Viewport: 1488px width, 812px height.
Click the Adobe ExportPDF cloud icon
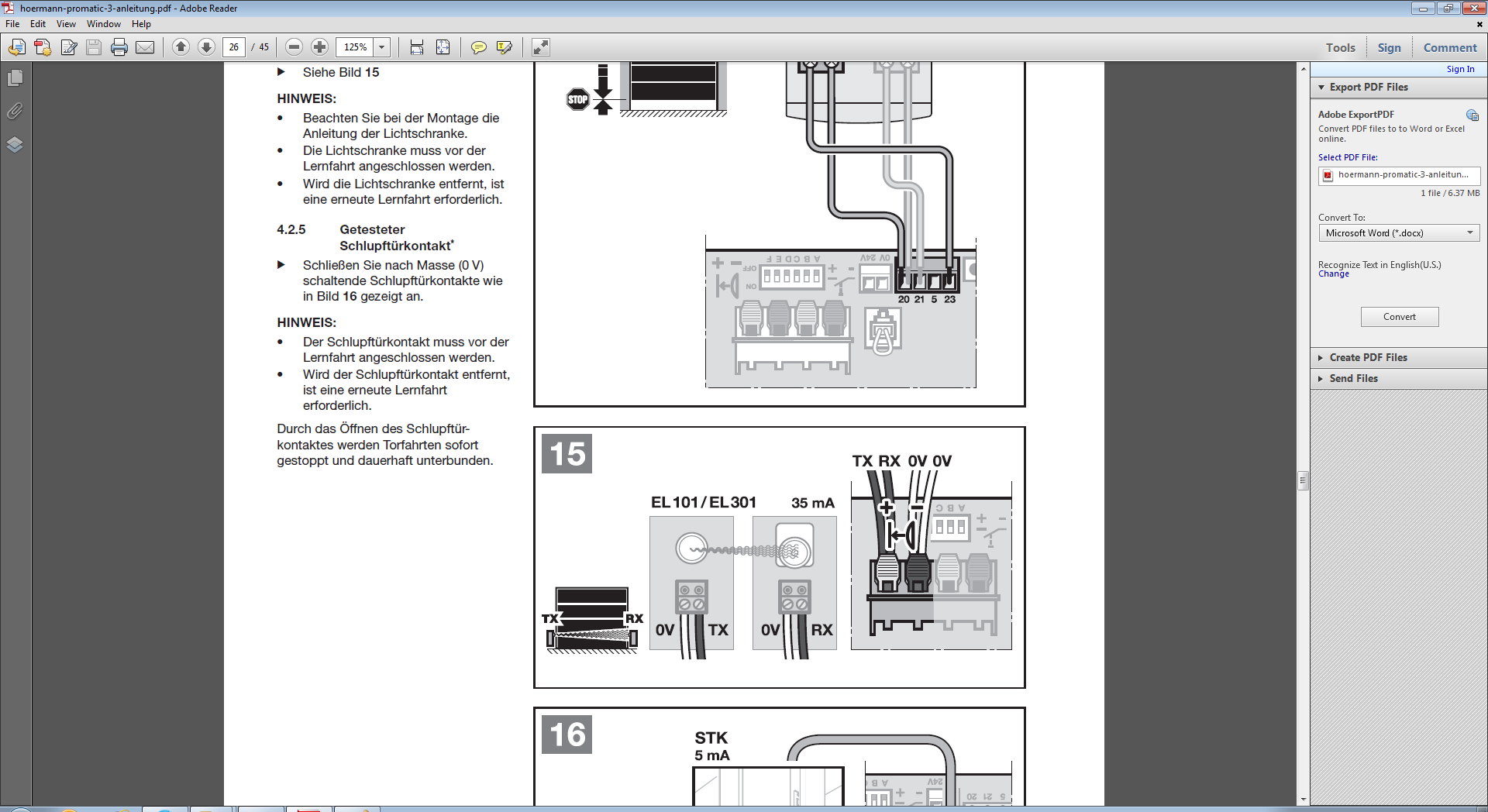[1472, 115]
